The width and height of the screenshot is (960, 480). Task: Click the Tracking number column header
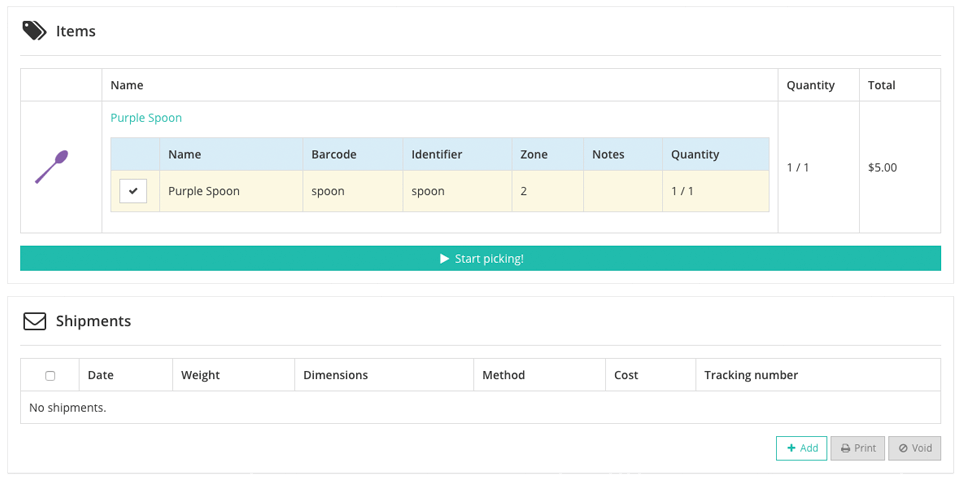[818, 375]
